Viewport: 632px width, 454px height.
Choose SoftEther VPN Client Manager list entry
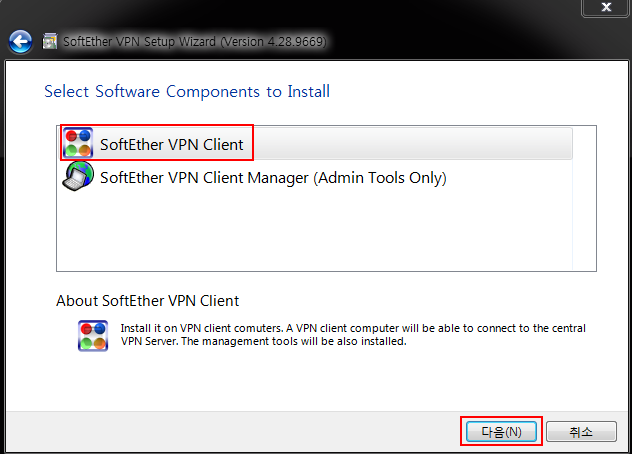tap(318, 177)
